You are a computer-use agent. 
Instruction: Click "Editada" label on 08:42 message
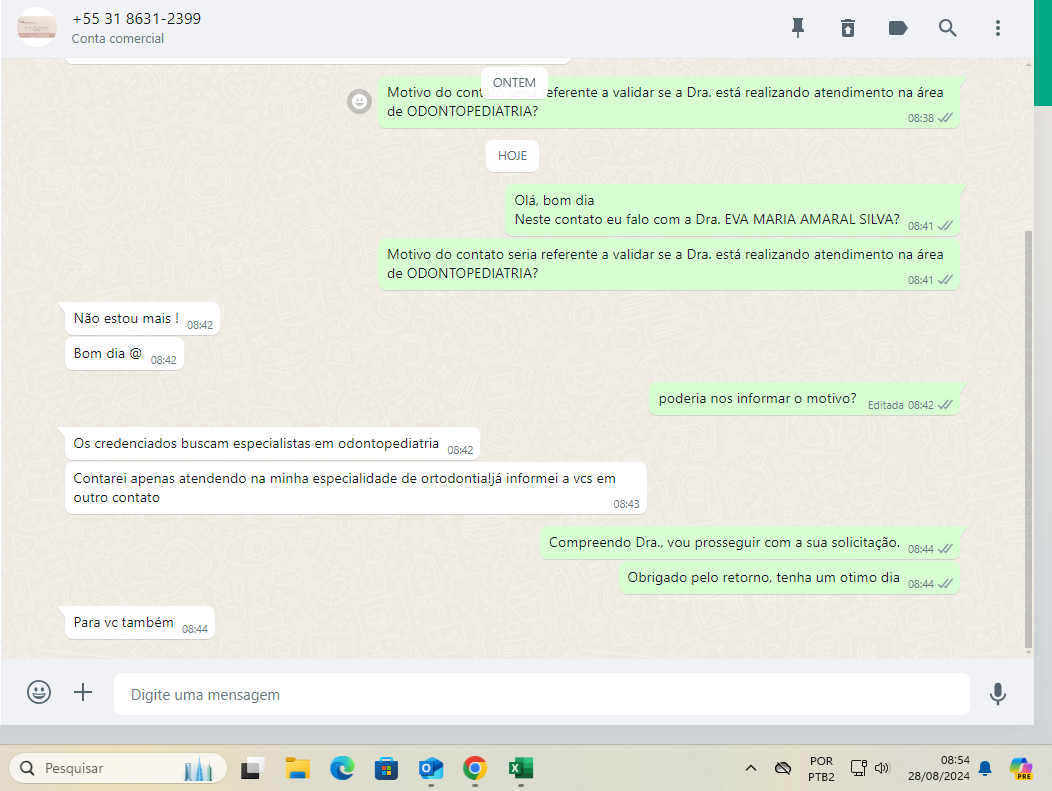click(885, 405)
